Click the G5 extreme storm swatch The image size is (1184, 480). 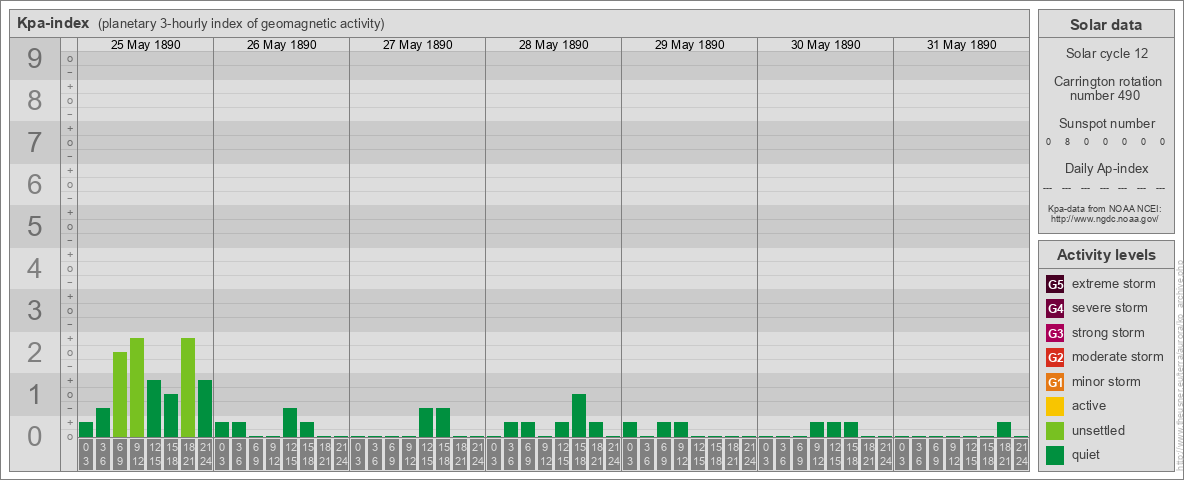click(1055, 284)
